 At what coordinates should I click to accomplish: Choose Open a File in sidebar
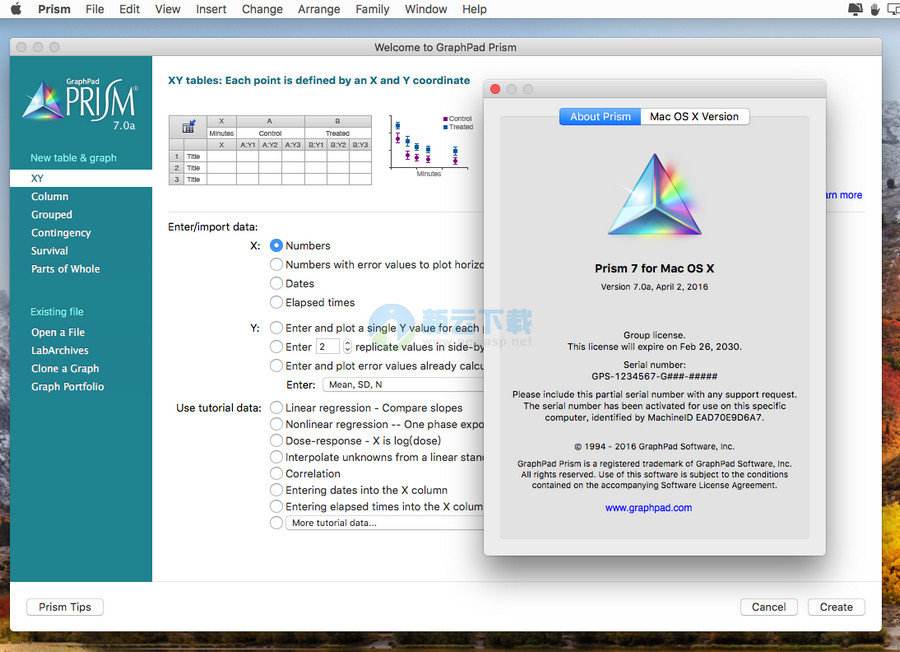[58, 332]
